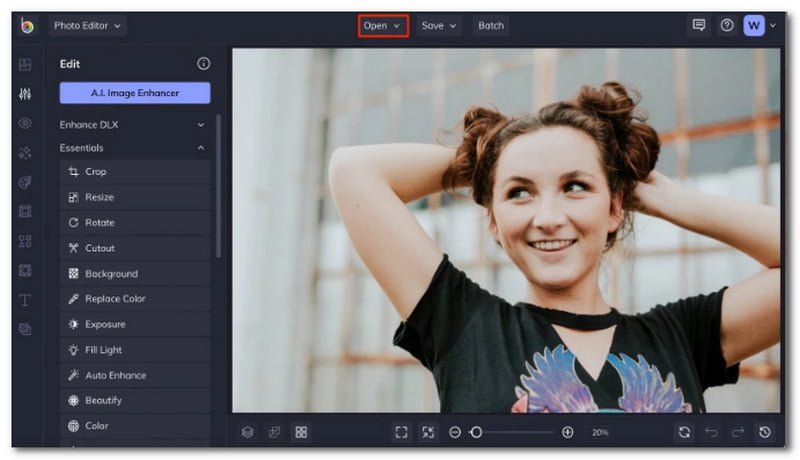Viewport: 800px width, 460px height.
Task: Open the layers icon in bottom bar
Action: [247, 432]
